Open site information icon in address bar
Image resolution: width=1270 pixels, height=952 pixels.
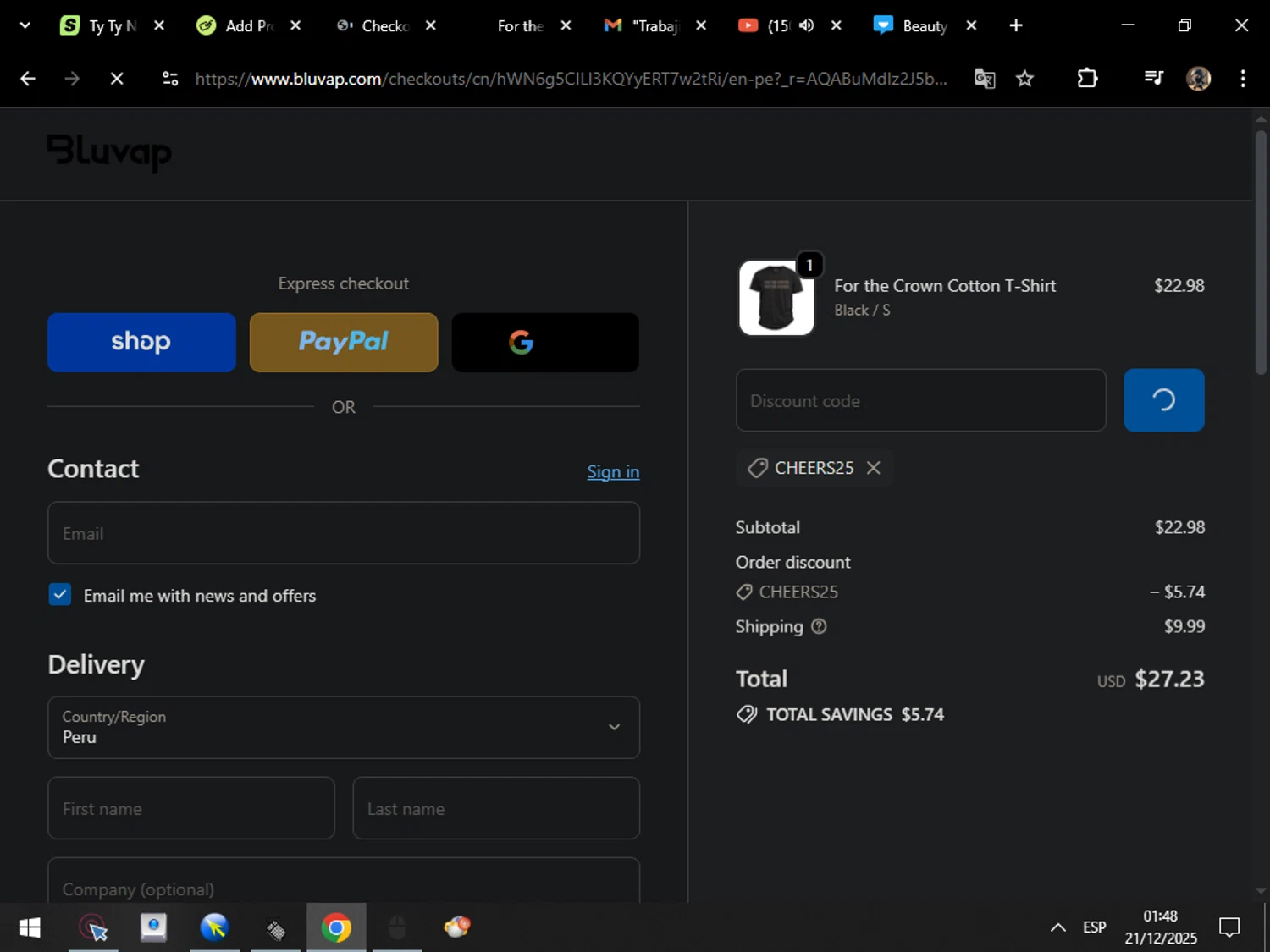[170, 79]
